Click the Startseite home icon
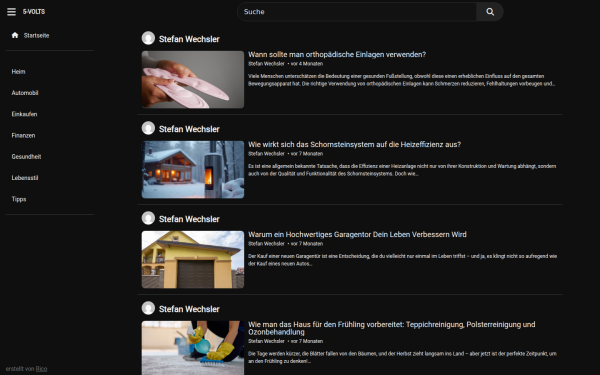 point(15,35)
